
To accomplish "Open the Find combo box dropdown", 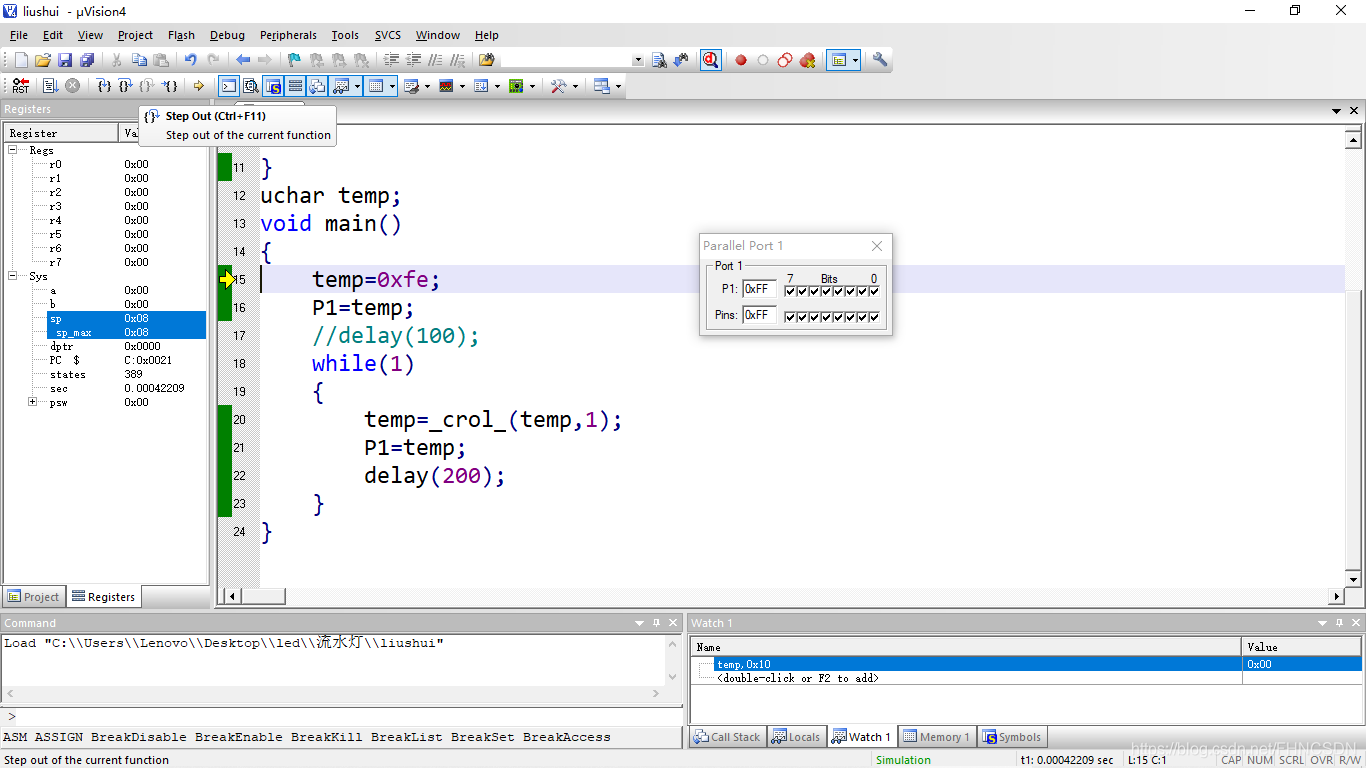I will tap(638, 60).
